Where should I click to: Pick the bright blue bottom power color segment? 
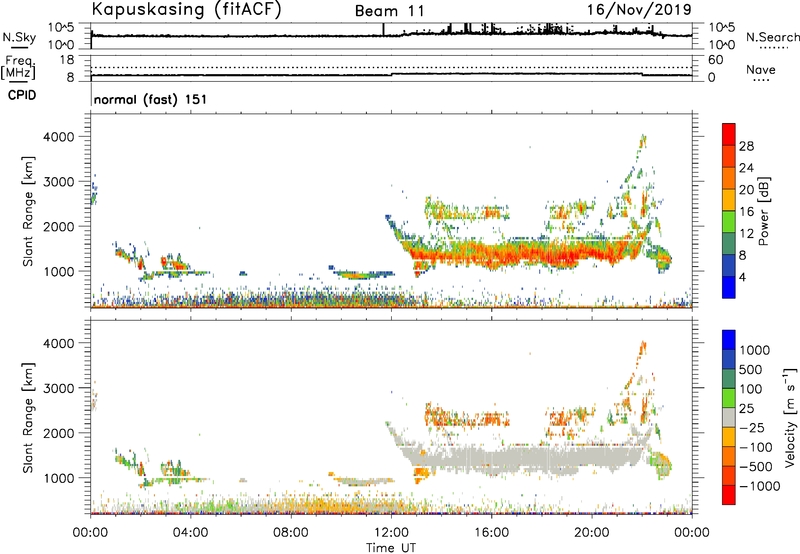tap(729, 288)
